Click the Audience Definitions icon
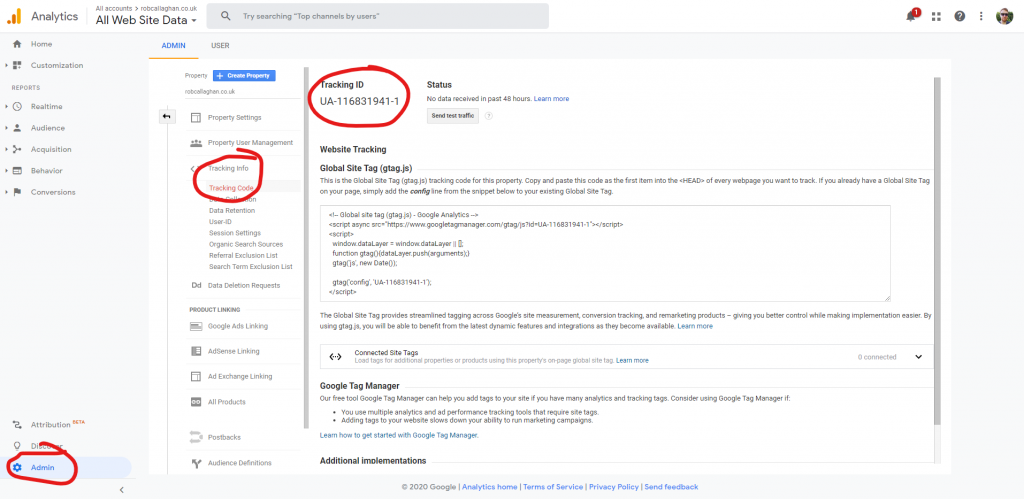 [195, 463]
